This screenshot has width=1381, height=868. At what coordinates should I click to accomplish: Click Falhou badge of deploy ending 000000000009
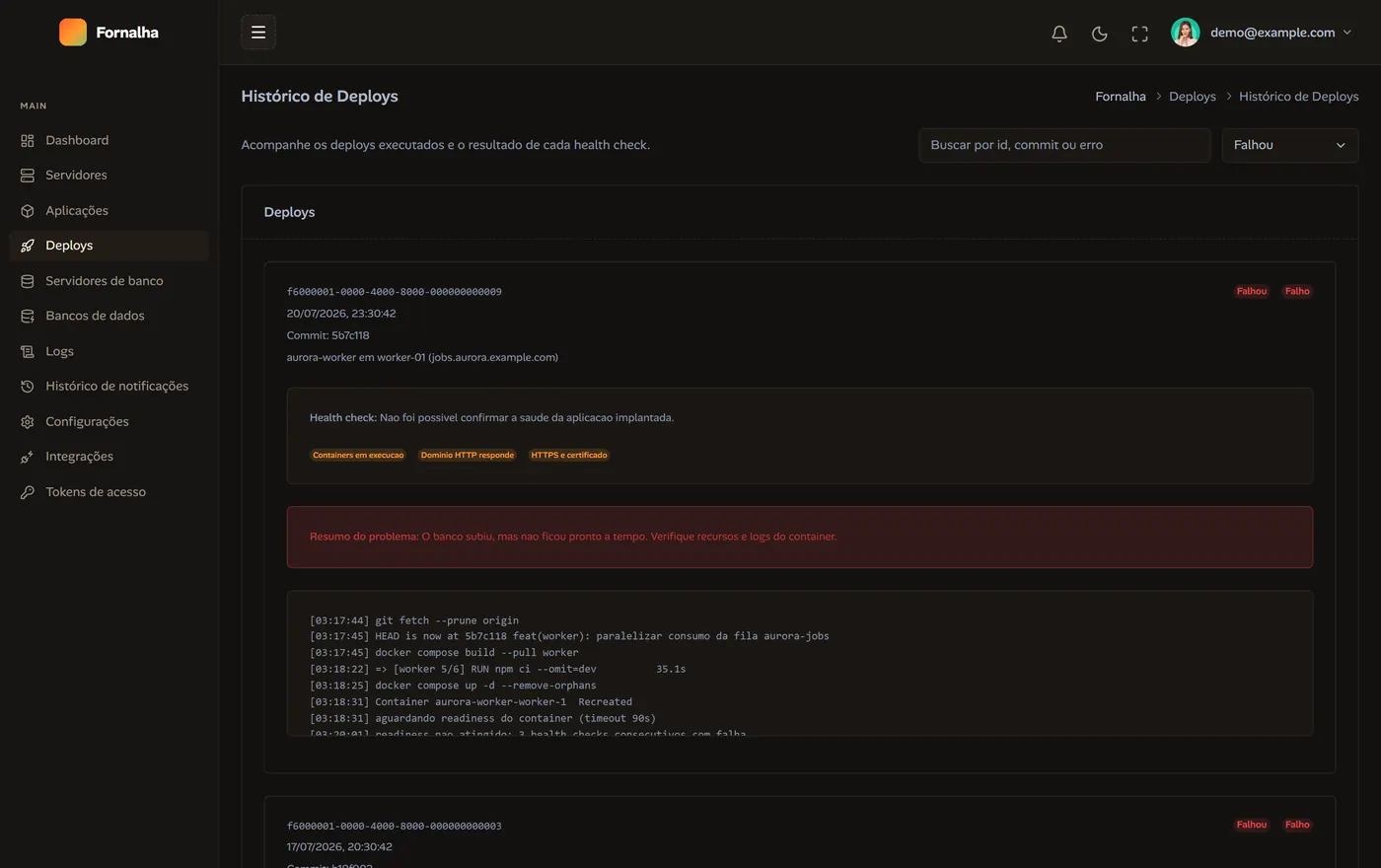click(1252, 291)
